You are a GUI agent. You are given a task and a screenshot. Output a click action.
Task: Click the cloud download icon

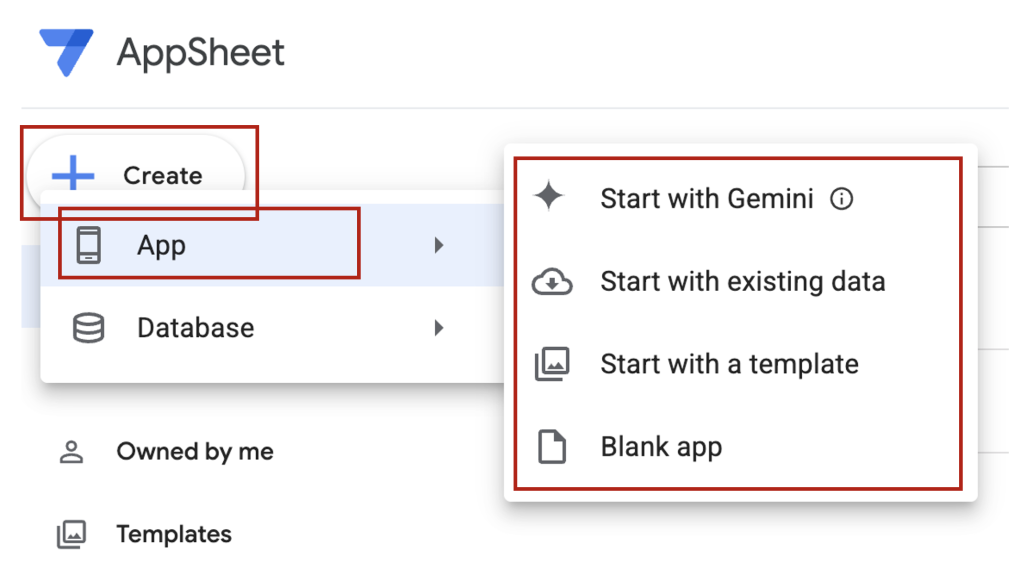[551, 282]
